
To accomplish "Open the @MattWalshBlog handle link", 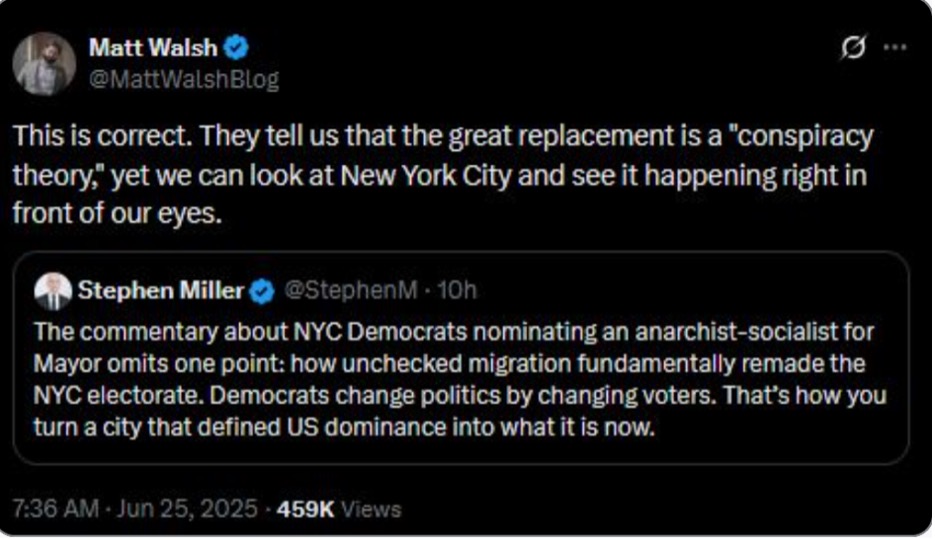I will click(x=184, y=79).
